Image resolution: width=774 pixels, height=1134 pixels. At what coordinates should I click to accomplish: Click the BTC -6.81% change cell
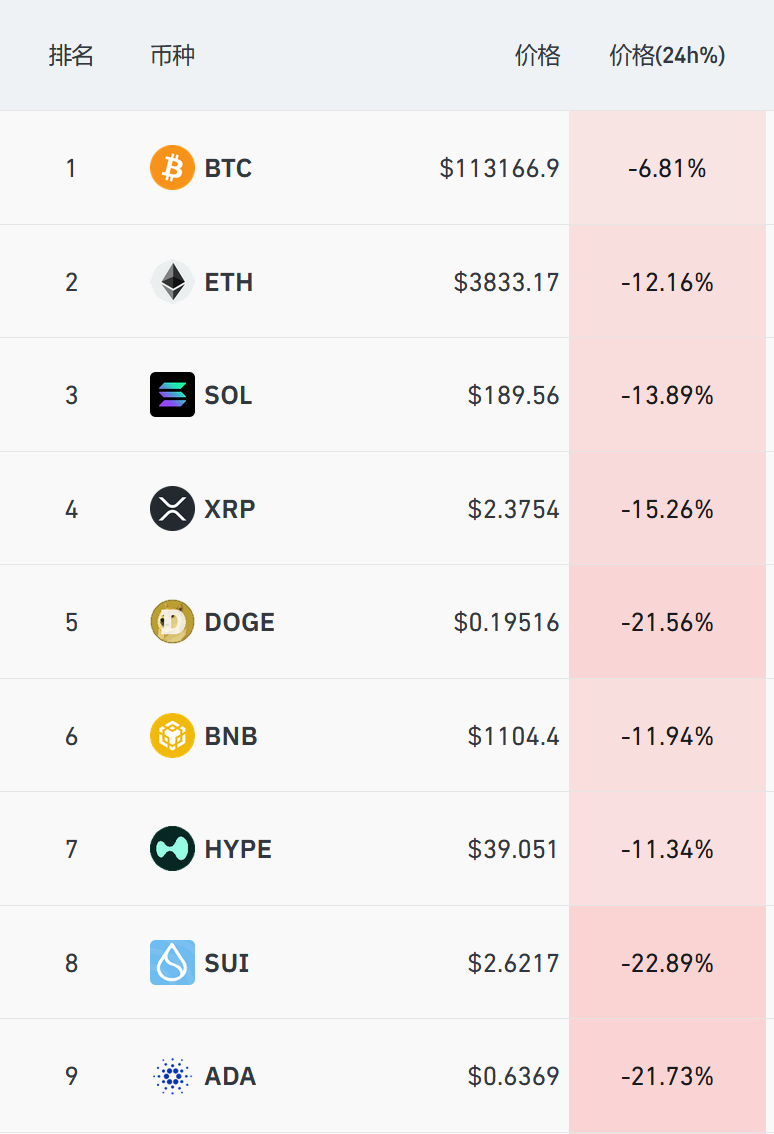coord(667,168)
